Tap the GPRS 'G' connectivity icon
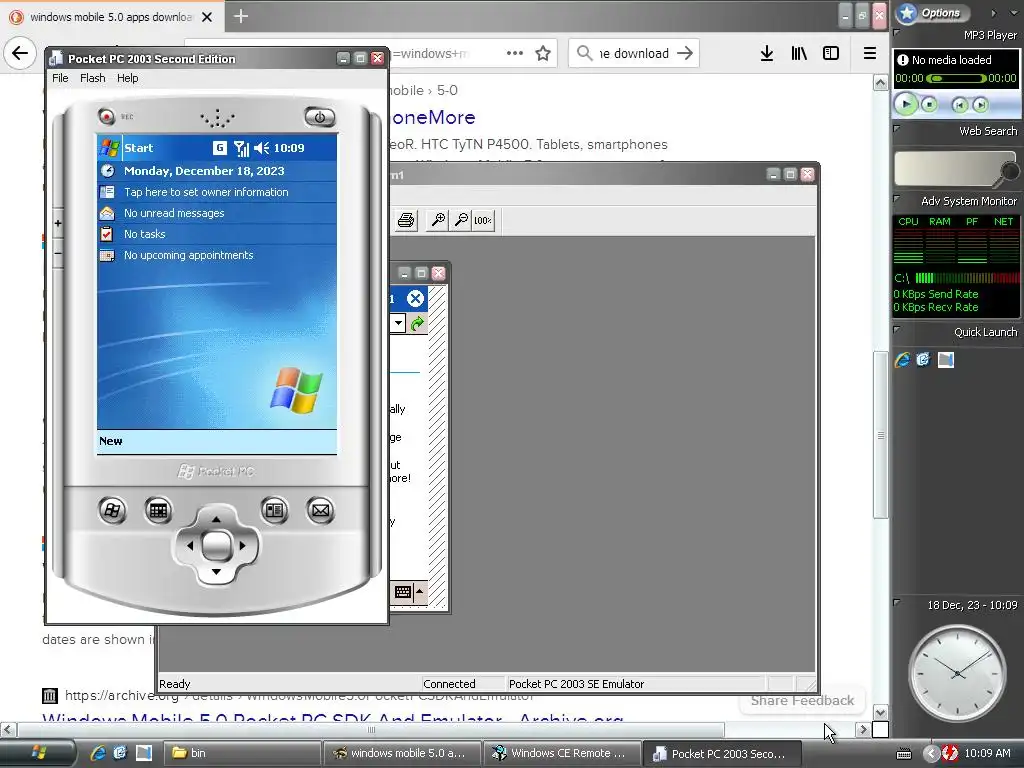This screenshot has width=1024, height=768. (219, 148)
